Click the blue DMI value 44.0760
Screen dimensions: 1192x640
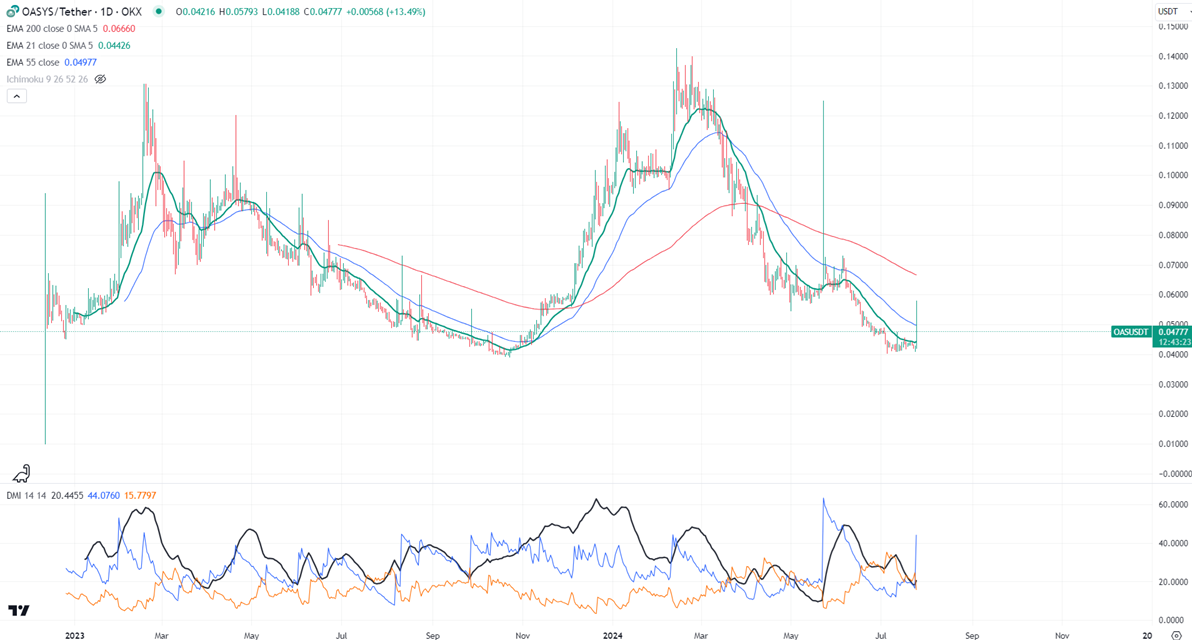pyautogui.click(x=103, y=496)
